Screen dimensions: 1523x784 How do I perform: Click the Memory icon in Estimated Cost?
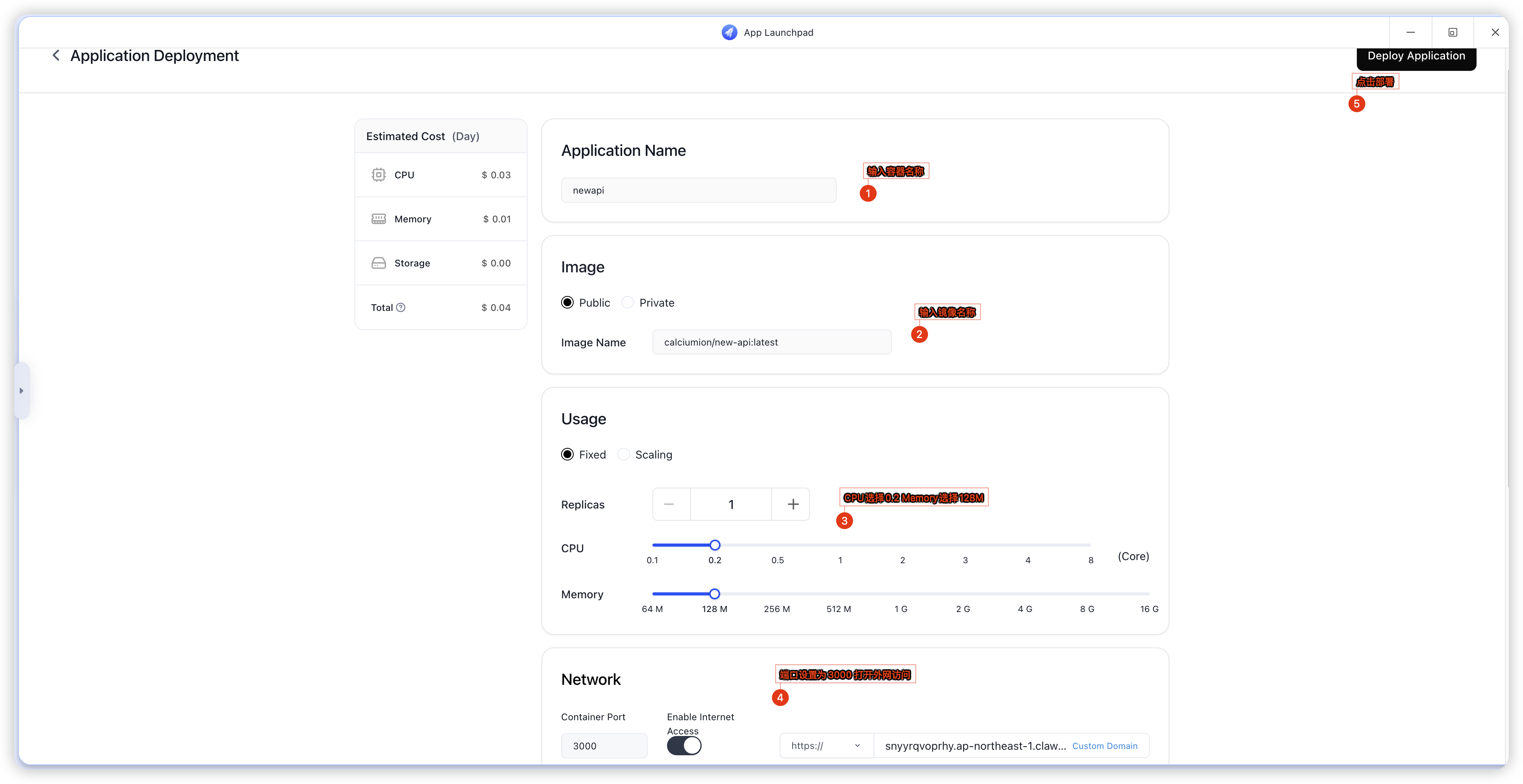click(x=378, y=219)
